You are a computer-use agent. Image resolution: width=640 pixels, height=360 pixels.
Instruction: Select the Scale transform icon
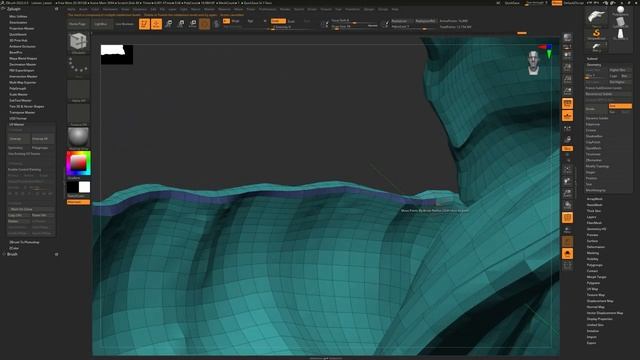(x=180, y=24)
